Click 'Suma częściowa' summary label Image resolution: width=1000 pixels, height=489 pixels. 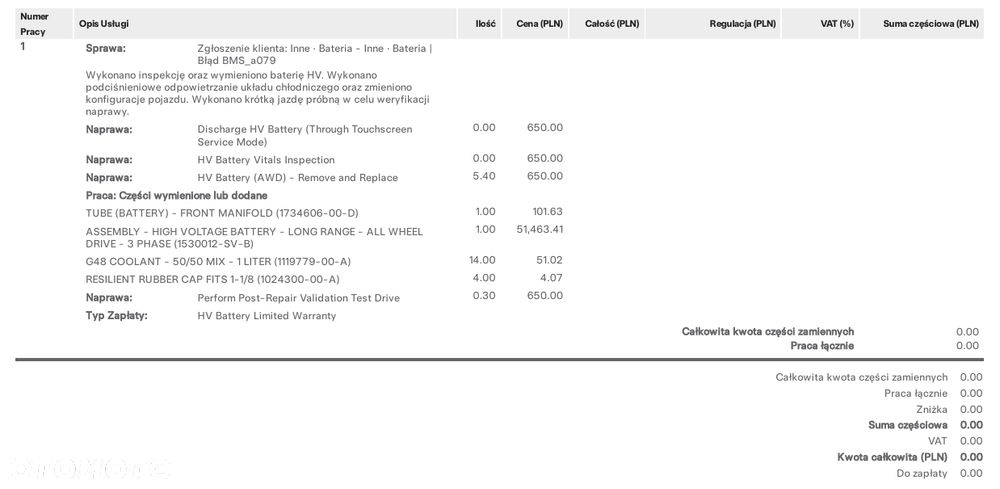point(908,425)
